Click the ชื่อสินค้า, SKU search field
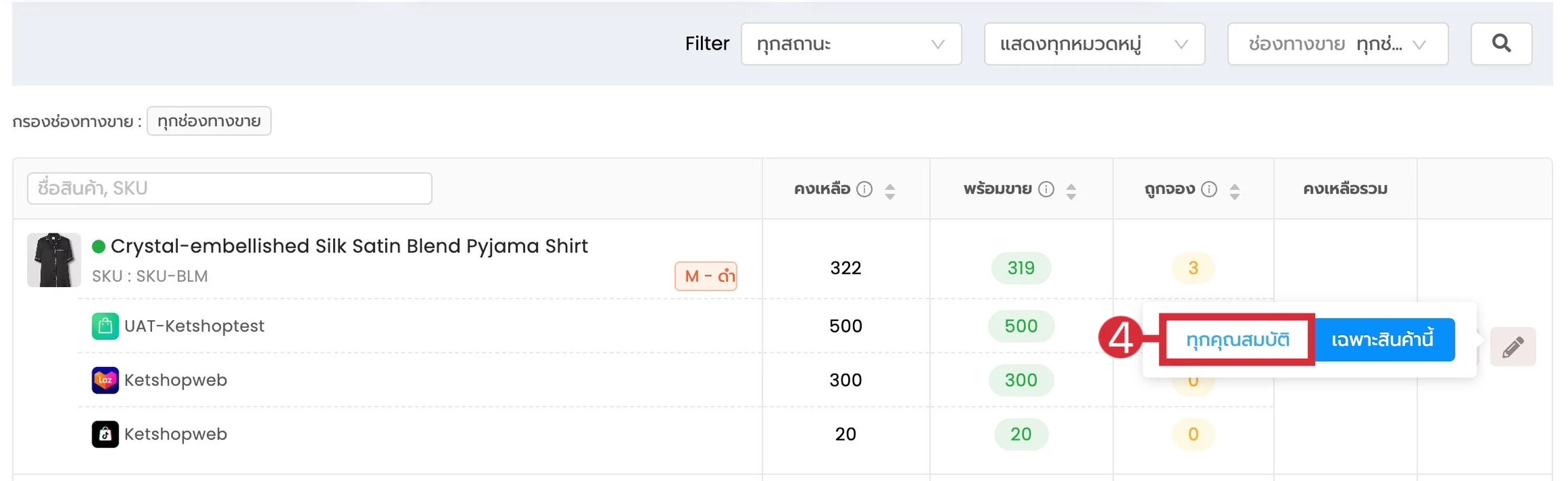1568x481 pixels. pos(229,188)
